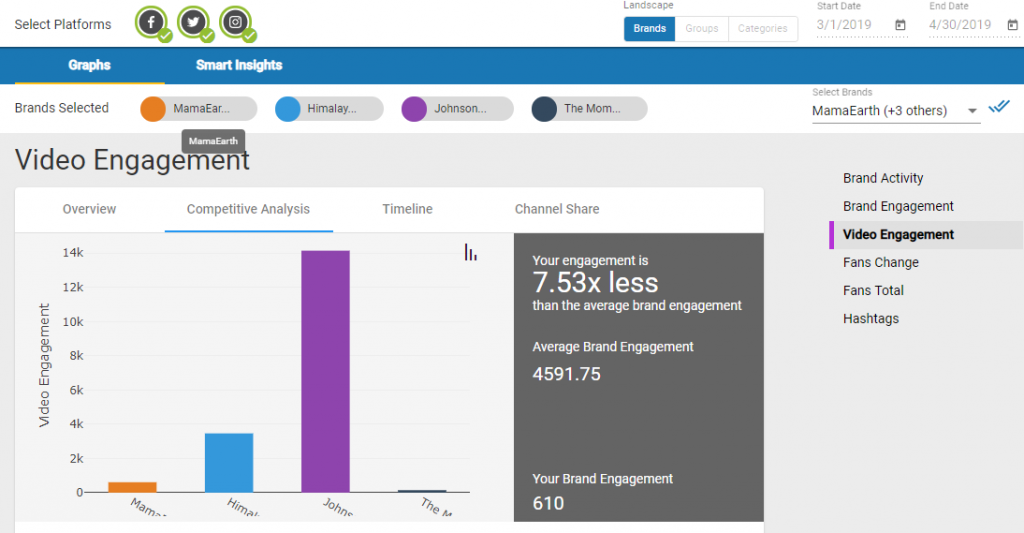The height and width of the screenshot is (533, 1024).
Task: Go to Fans Change in sidebar
Action: pos(880,263)
